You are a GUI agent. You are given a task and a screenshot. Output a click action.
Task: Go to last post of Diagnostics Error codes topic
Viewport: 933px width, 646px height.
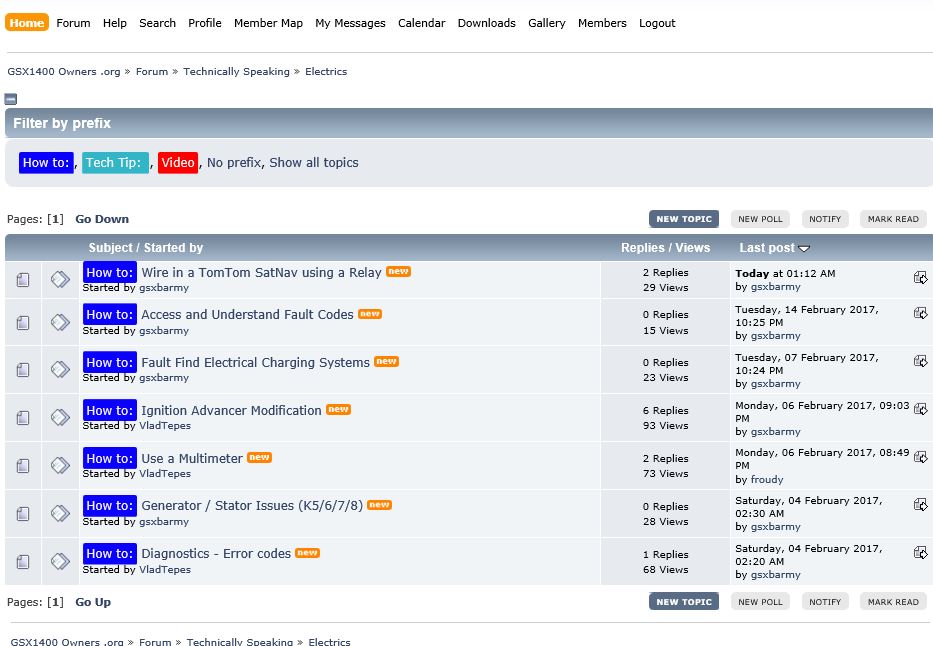921,552
